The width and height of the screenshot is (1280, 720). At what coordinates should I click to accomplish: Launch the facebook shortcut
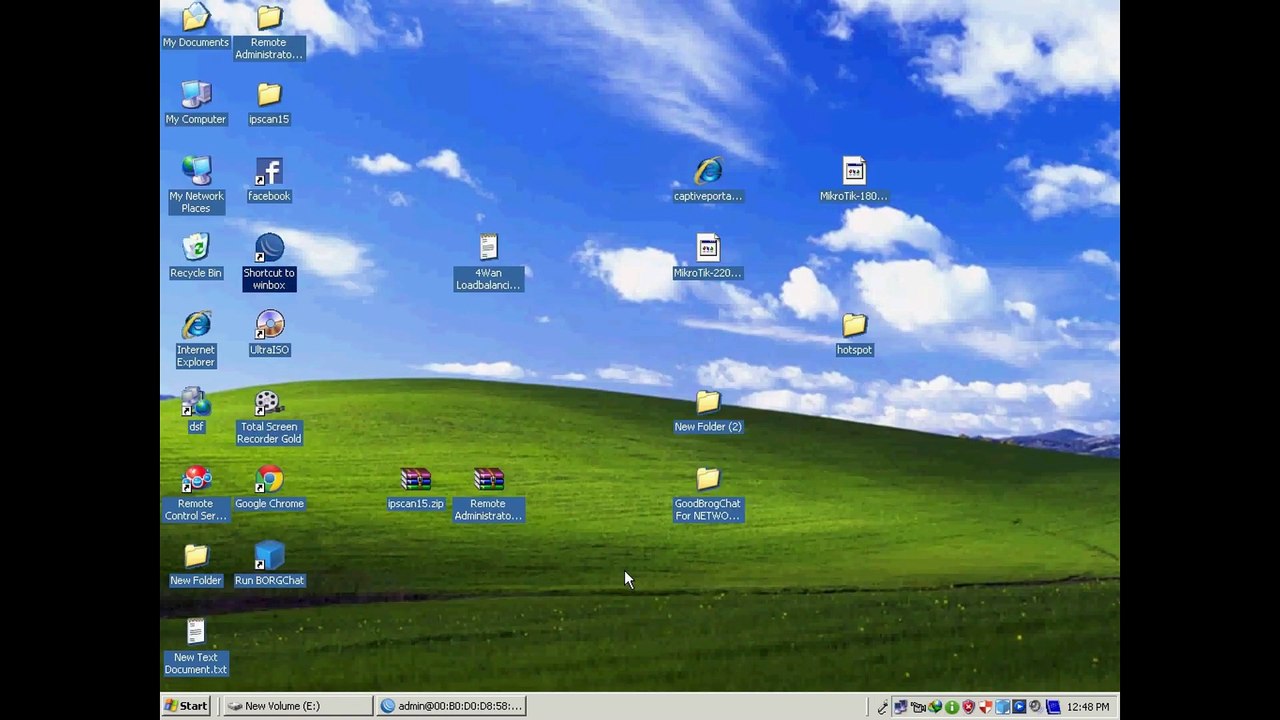pyautogui.click(x=269, y=179)
